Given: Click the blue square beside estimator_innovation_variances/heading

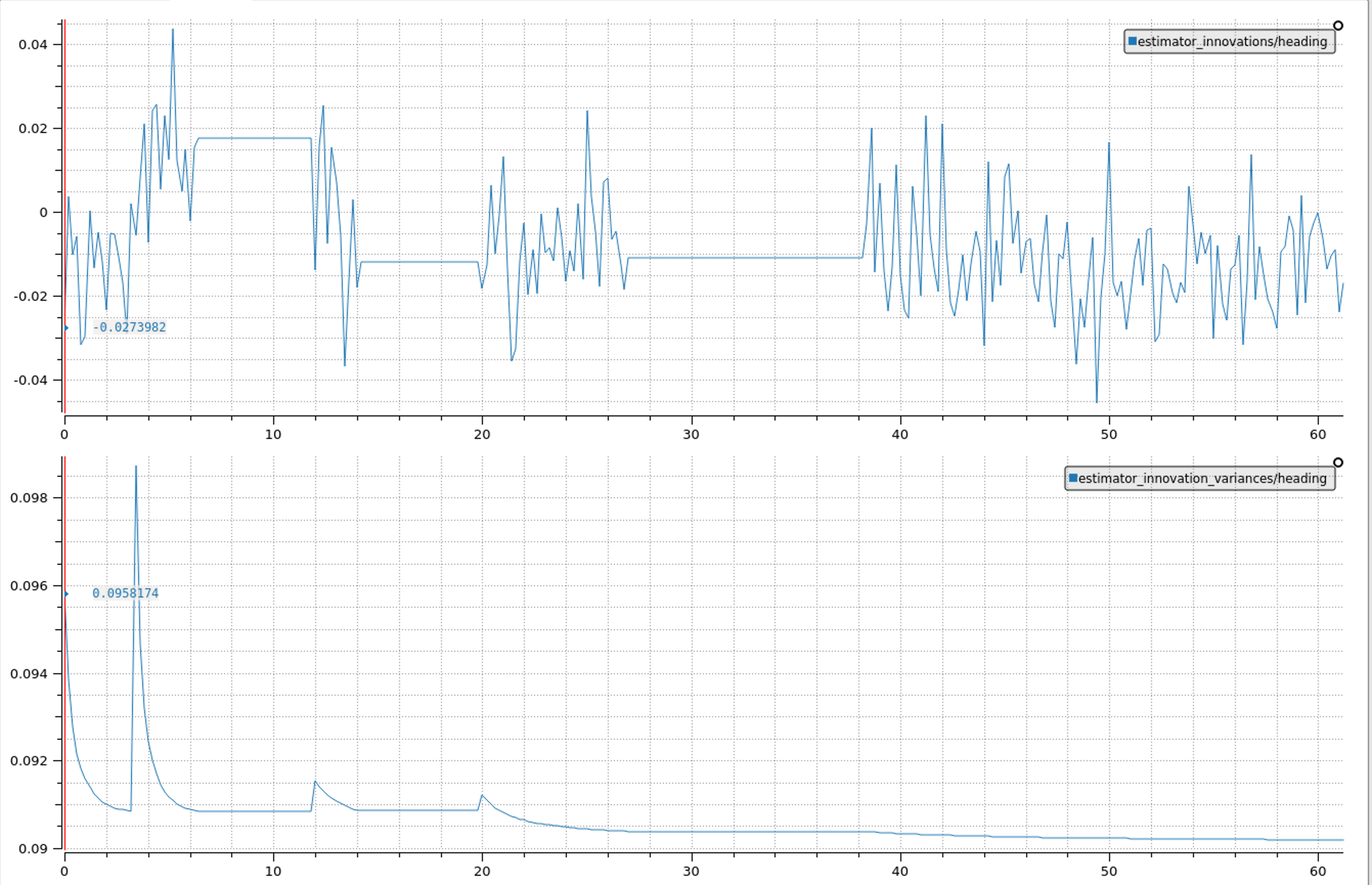Looking at the screenshot, I should click(1073, 478).
